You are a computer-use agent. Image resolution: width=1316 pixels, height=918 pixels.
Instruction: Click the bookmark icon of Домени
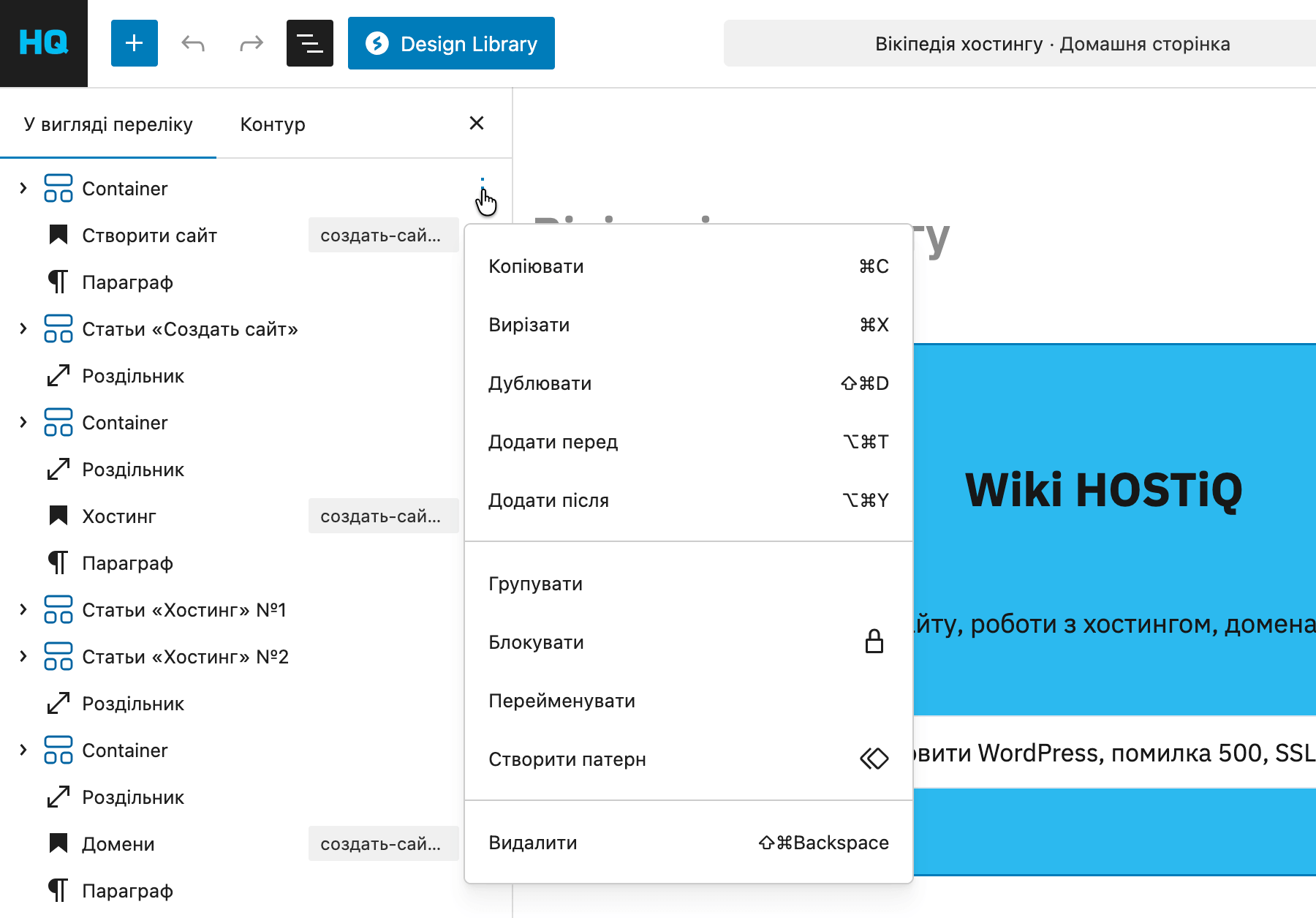tap(58, 843)
